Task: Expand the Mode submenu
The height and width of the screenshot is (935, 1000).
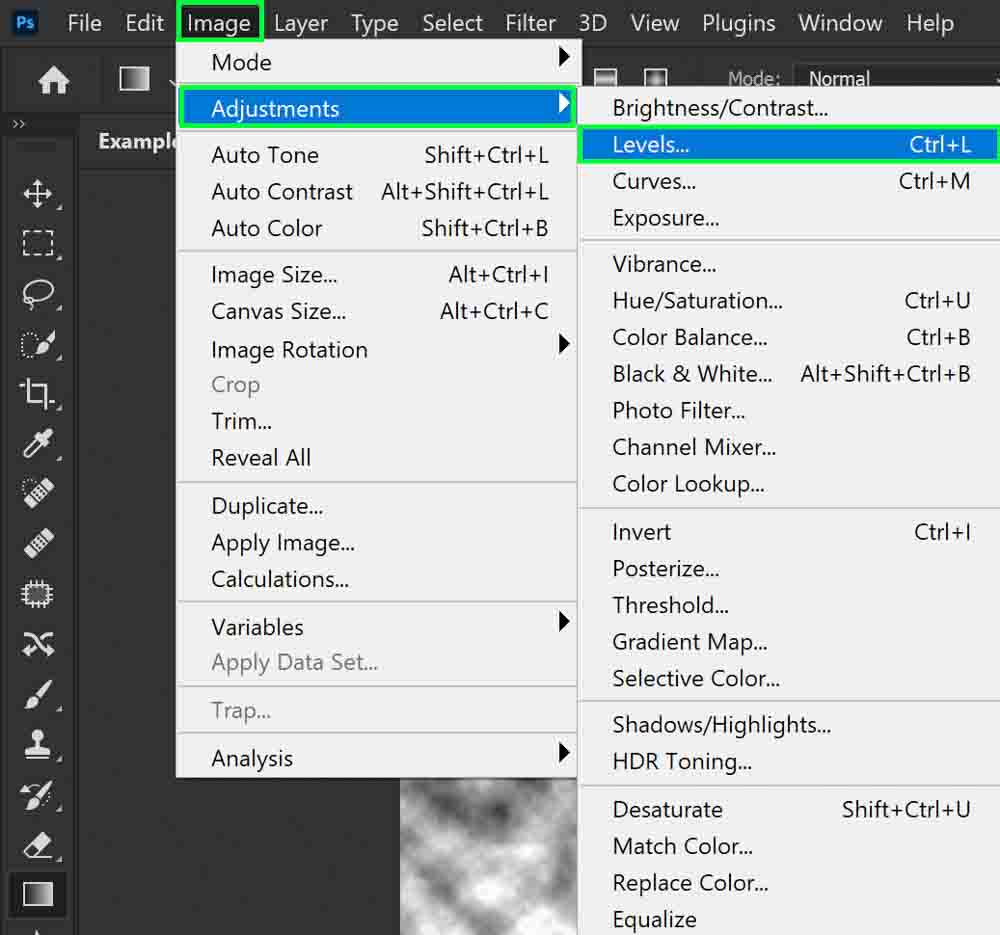Action: click(378, 62)
